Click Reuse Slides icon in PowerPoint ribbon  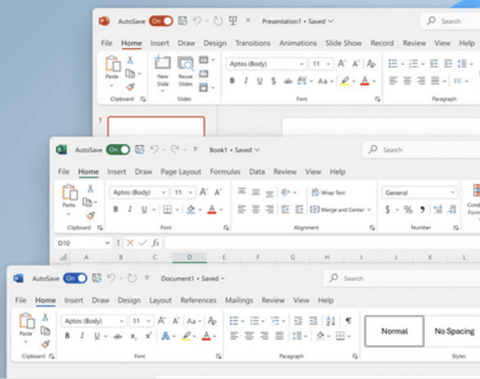coord(185,63)
